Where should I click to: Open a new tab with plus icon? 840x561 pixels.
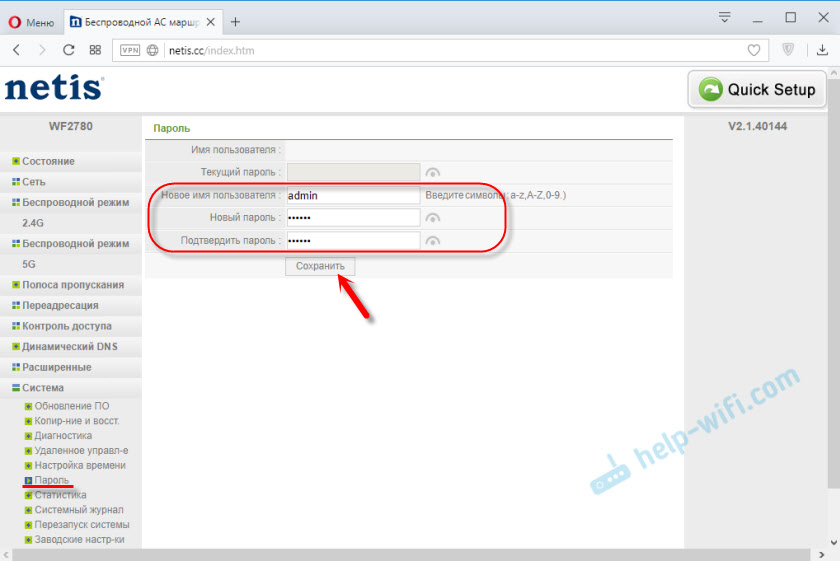pyautogui.click(x=235, y=20)
